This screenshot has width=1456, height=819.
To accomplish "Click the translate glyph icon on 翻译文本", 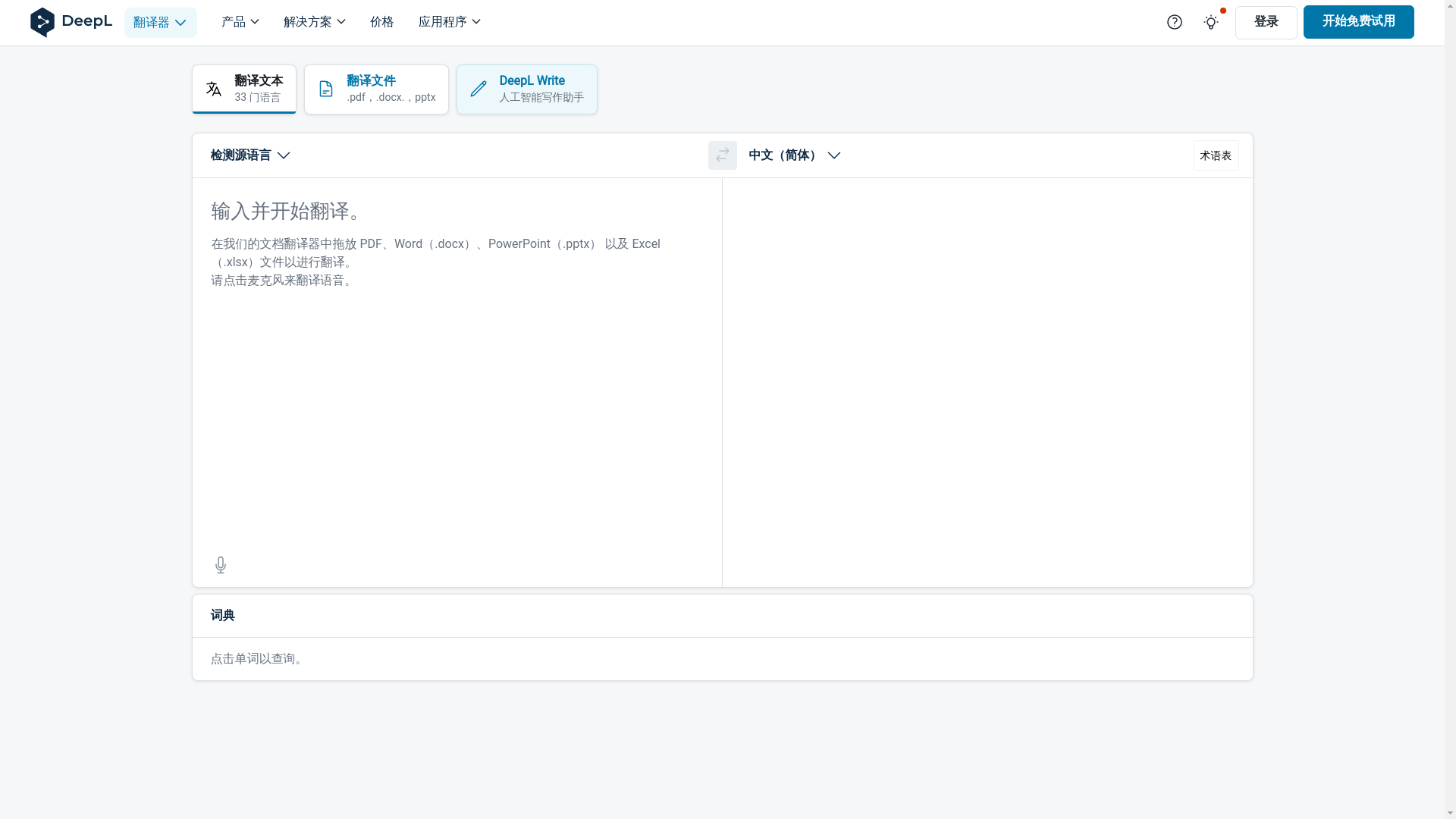I will click(x=214, y=89).
